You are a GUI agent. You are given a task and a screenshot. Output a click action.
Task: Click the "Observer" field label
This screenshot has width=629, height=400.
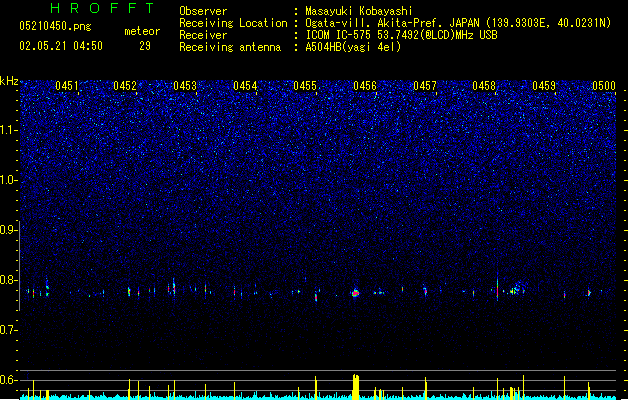click(x=203, y=11)
